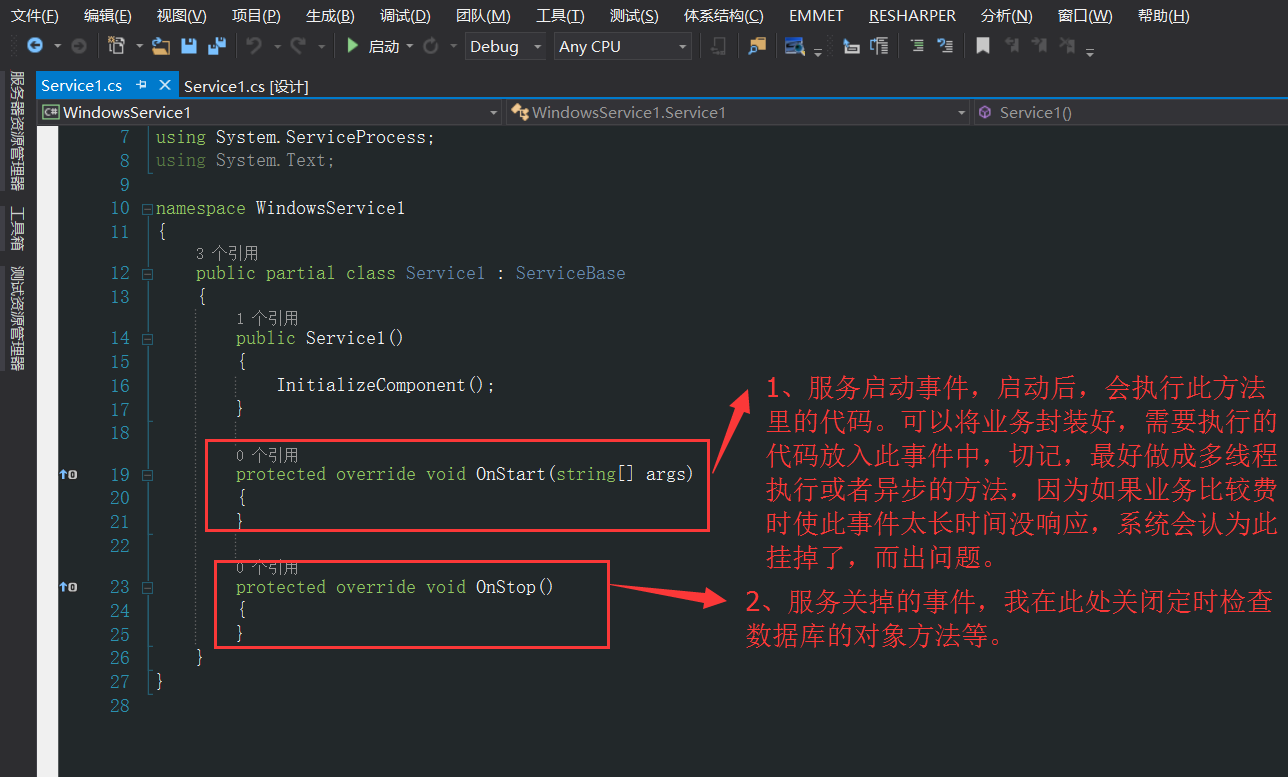This screenshot has width=1288, height=777.
Task: Collapse the OnStart method block
Action: (x=148, y=474)
